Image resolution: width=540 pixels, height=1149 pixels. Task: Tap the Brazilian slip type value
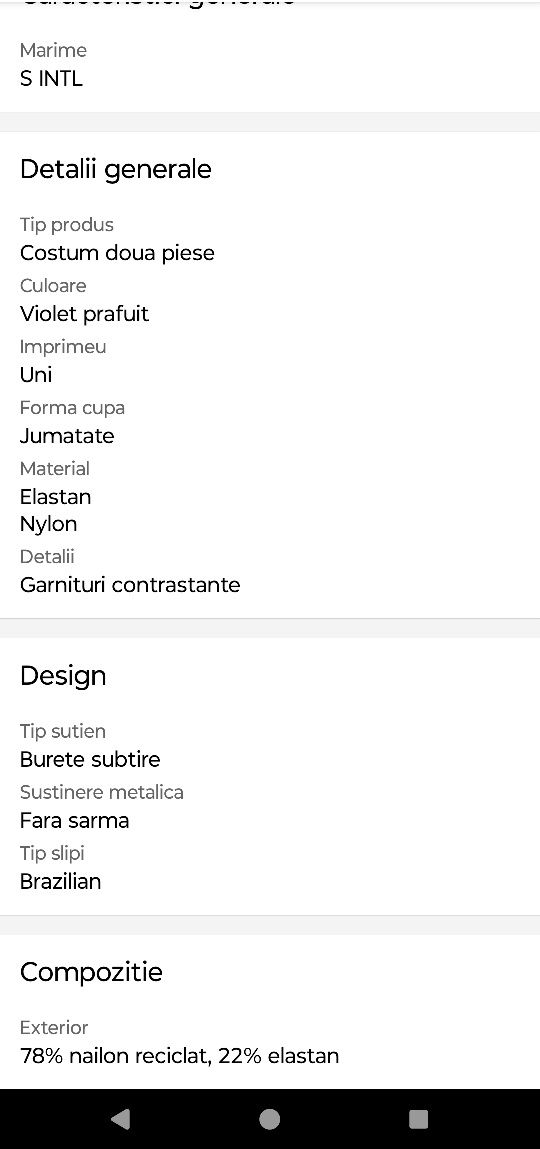pos(61,881)
